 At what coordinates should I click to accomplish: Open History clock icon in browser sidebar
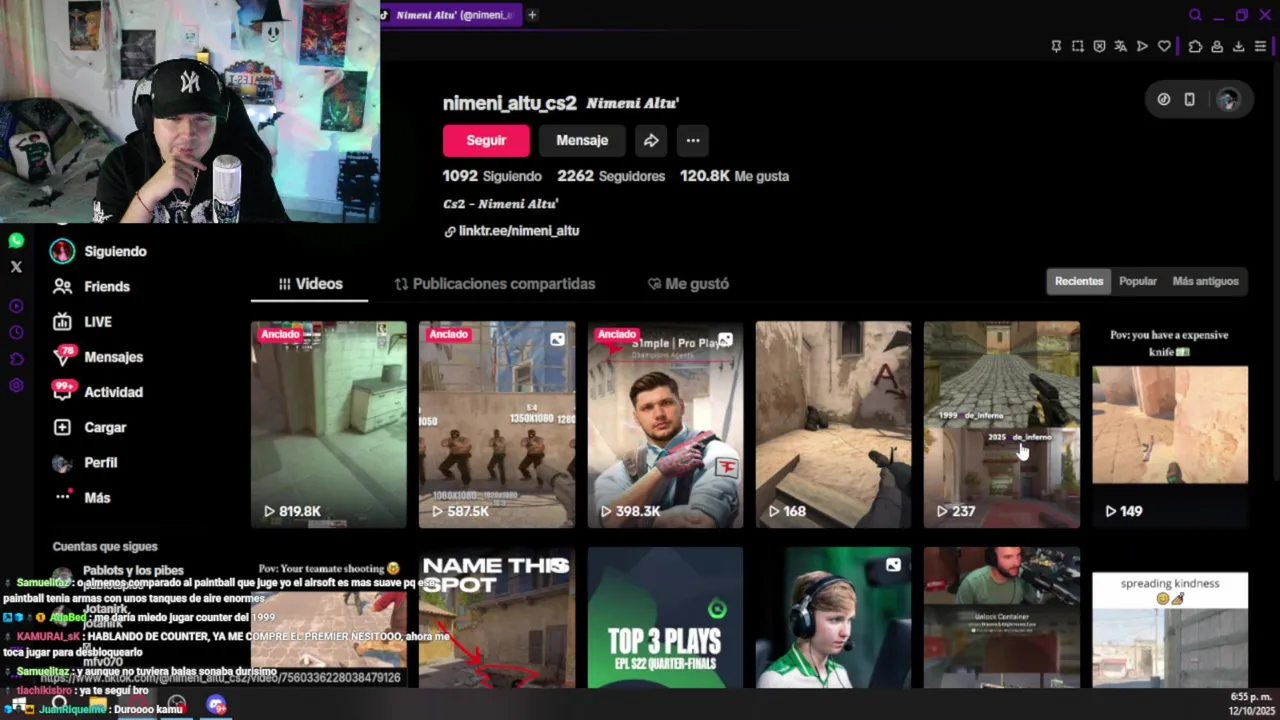point(16,332)
